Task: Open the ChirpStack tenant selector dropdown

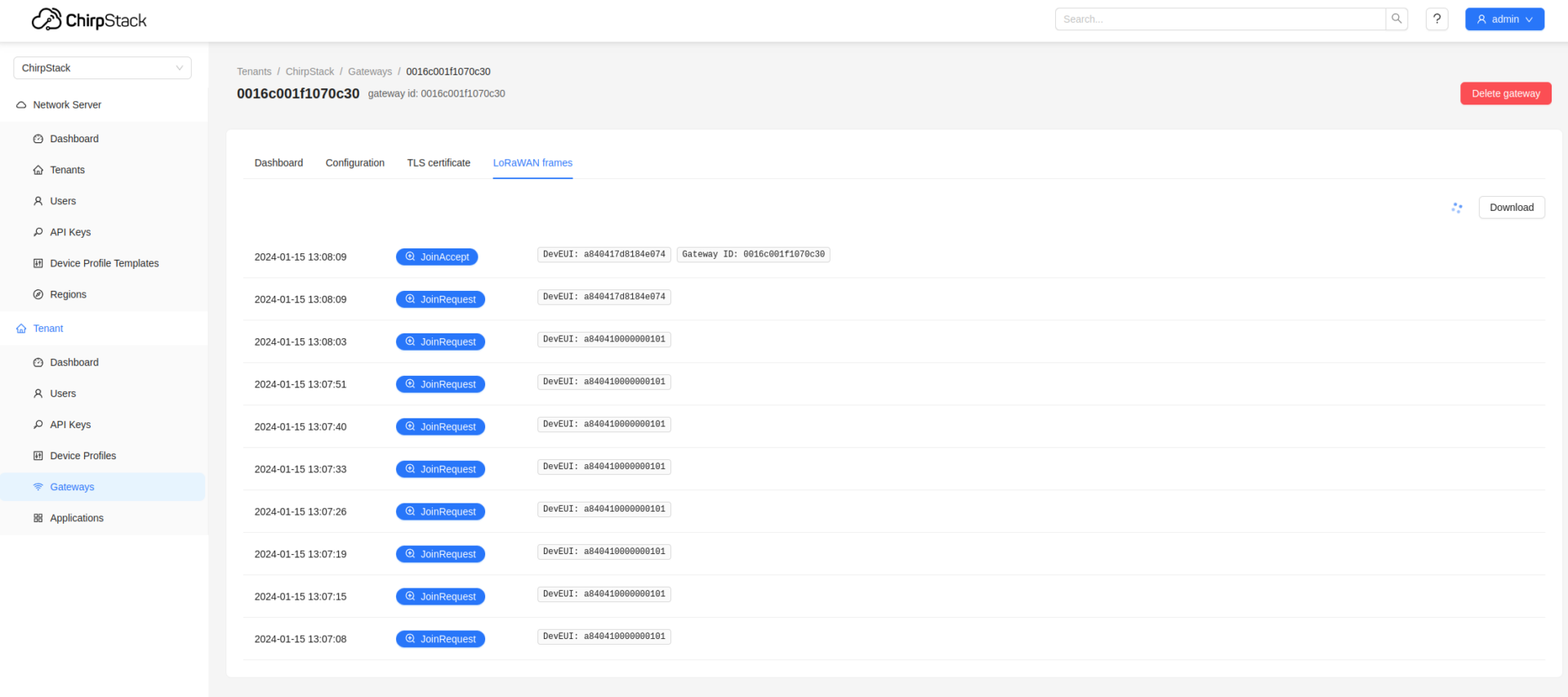Action: click(102, 68)
